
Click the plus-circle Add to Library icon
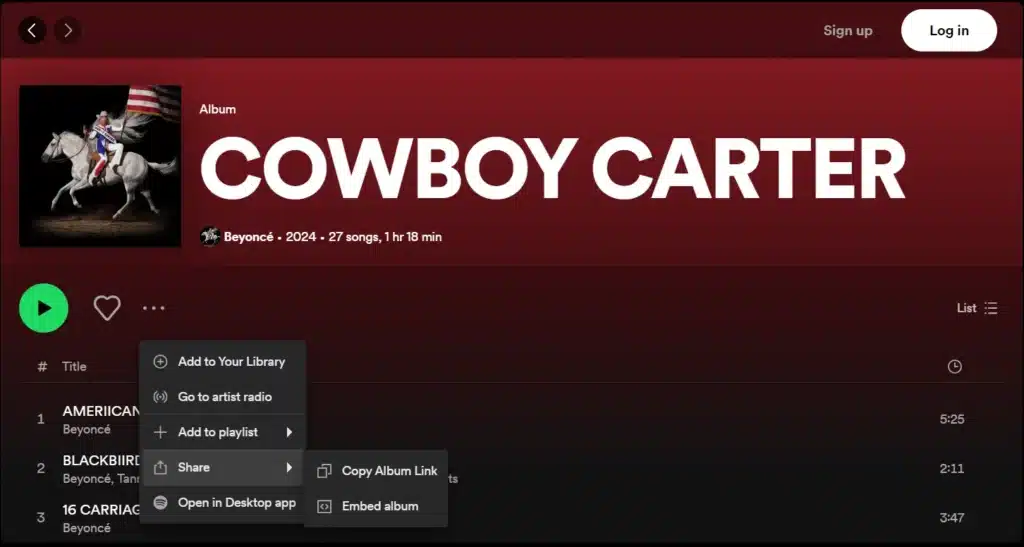pos(160,362)
